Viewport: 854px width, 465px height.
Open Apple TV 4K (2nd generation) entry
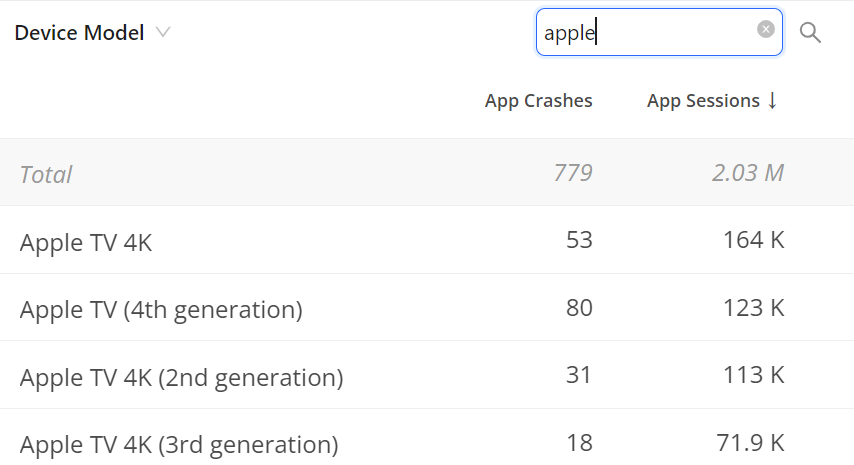(x=427, y=375)
